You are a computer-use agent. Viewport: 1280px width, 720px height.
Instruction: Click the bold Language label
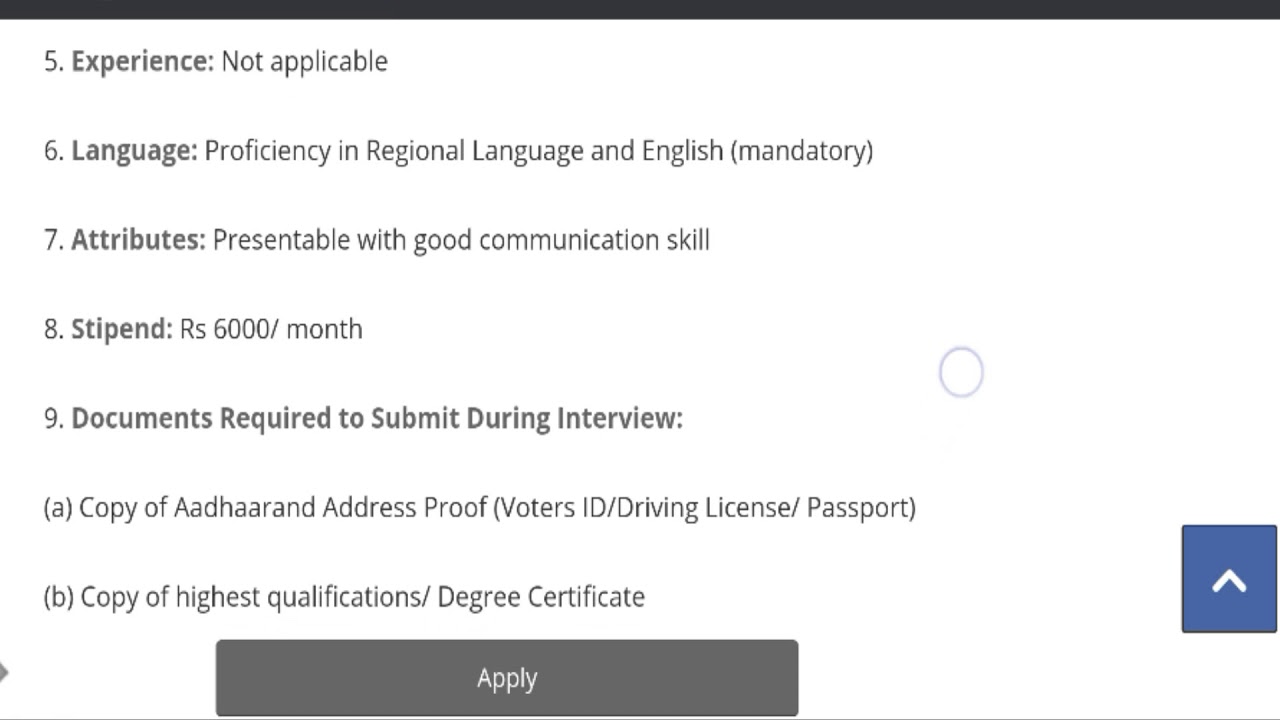click(134, 151)
